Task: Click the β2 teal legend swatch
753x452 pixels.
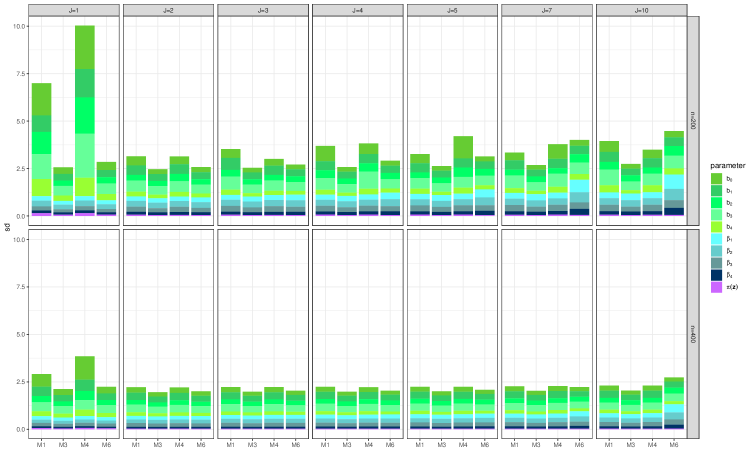Action: coord(717,251)
